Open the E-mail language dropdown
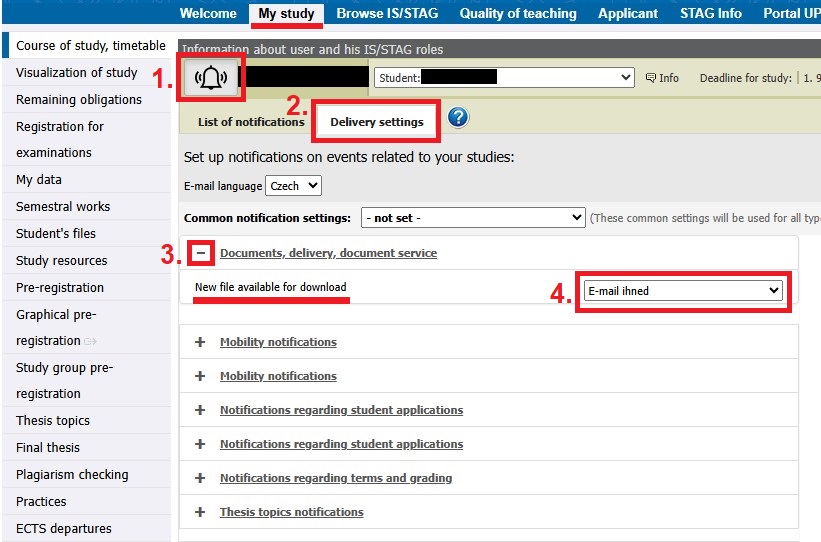Screen dimensions: 821x542 coord(293,186)
